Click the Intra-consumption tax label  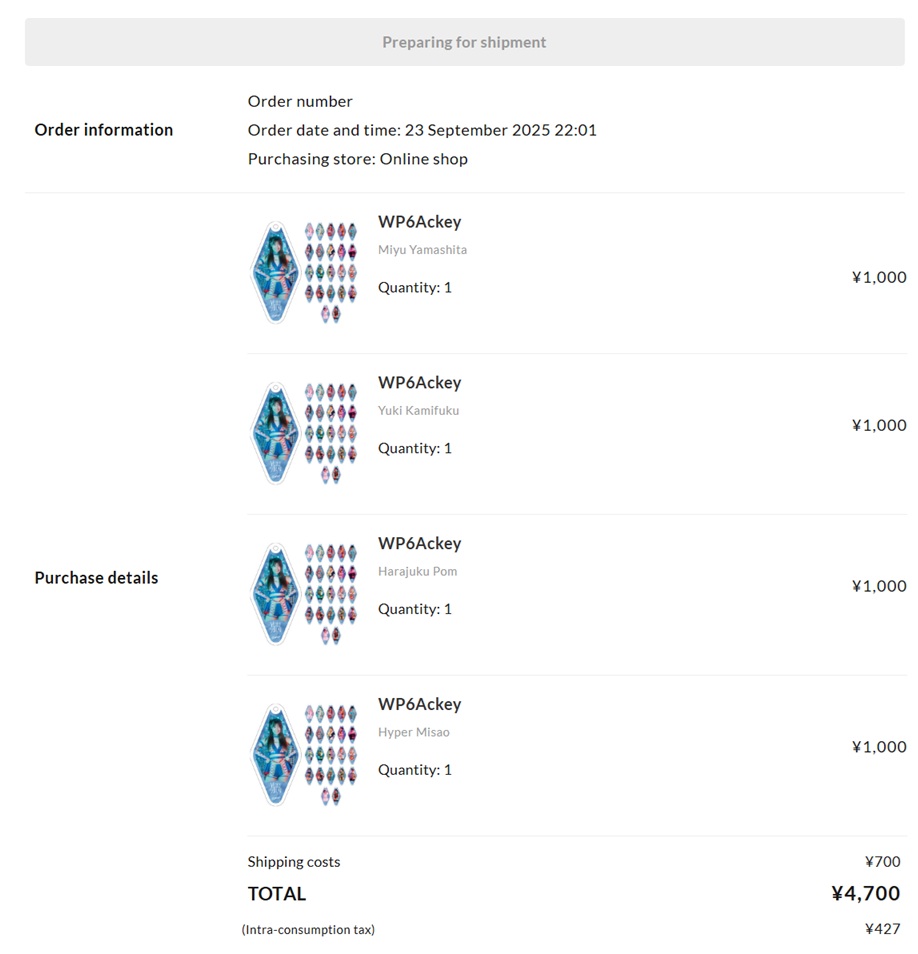coord(308,930)
